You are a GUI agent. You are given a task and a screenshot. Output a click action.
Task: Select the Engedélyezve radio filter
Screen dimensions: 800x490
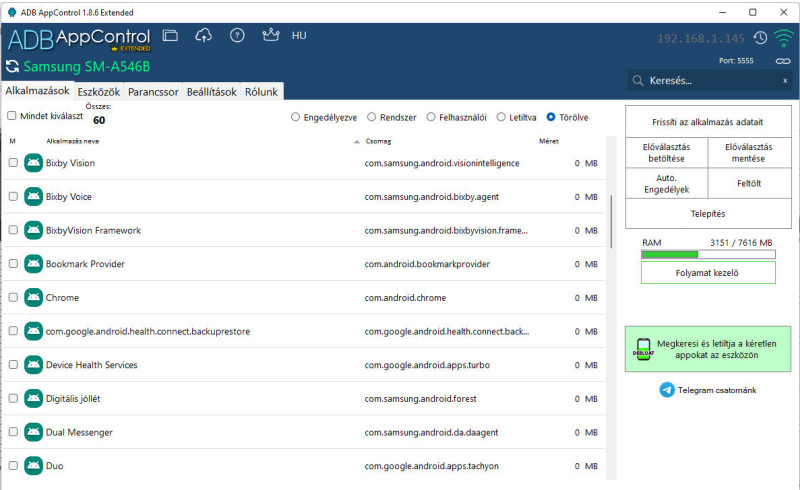point(295,117)
